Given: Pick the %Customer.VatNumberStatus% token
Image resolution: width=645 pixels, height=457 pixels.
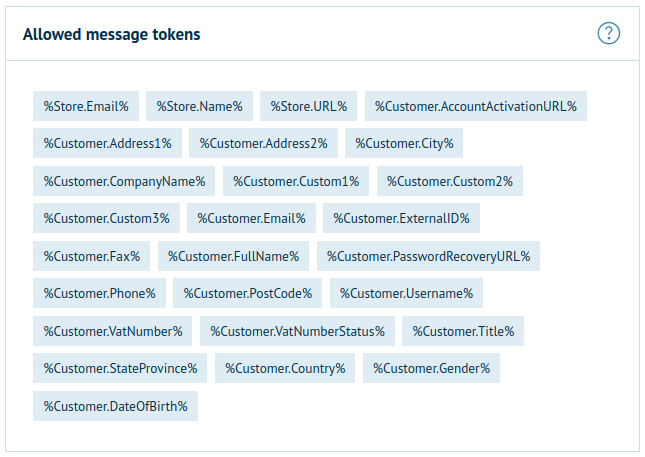Looking at the screenshot, I should [297, 331].
